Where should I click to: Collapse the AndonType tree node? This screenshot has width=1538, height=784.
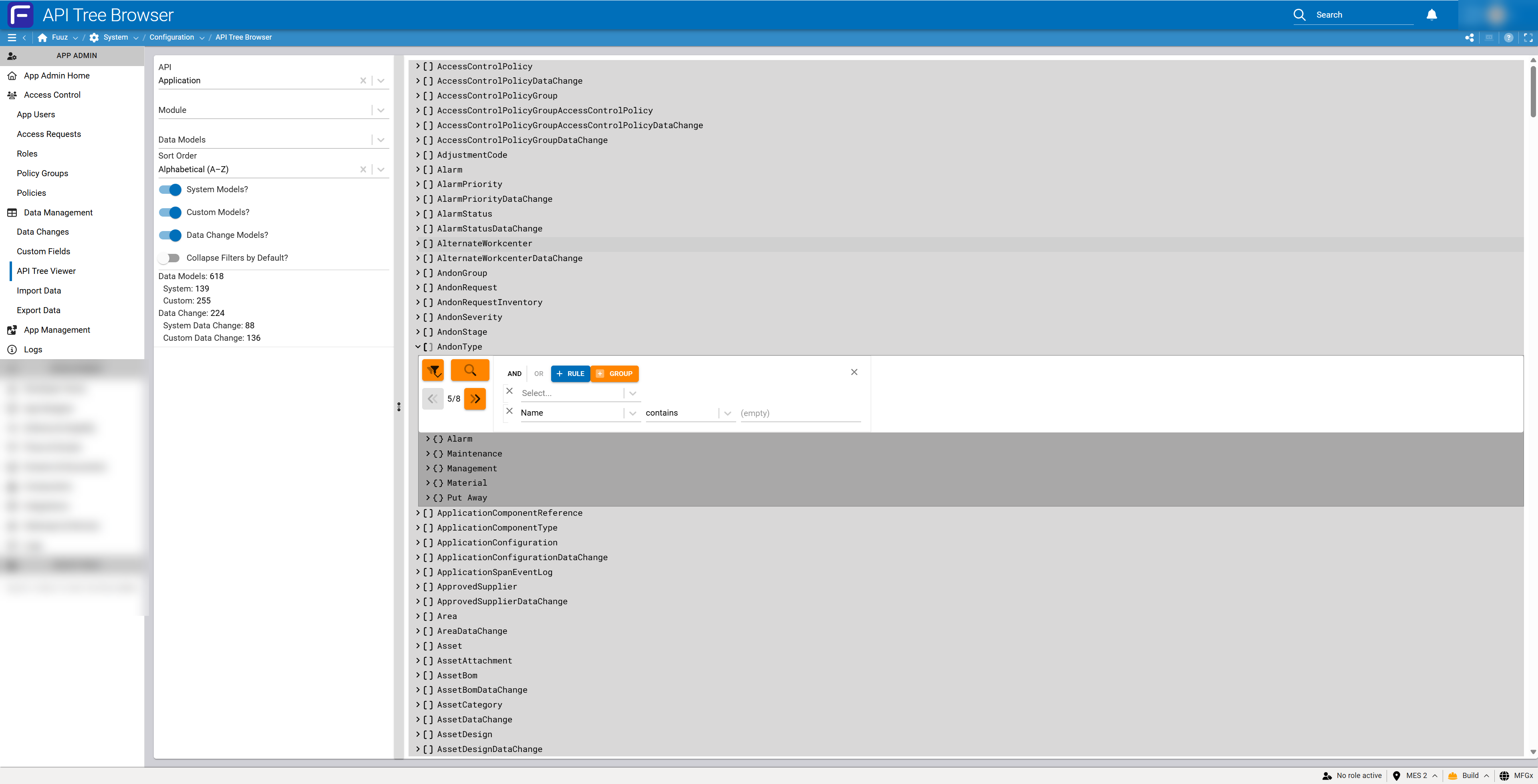418,346
